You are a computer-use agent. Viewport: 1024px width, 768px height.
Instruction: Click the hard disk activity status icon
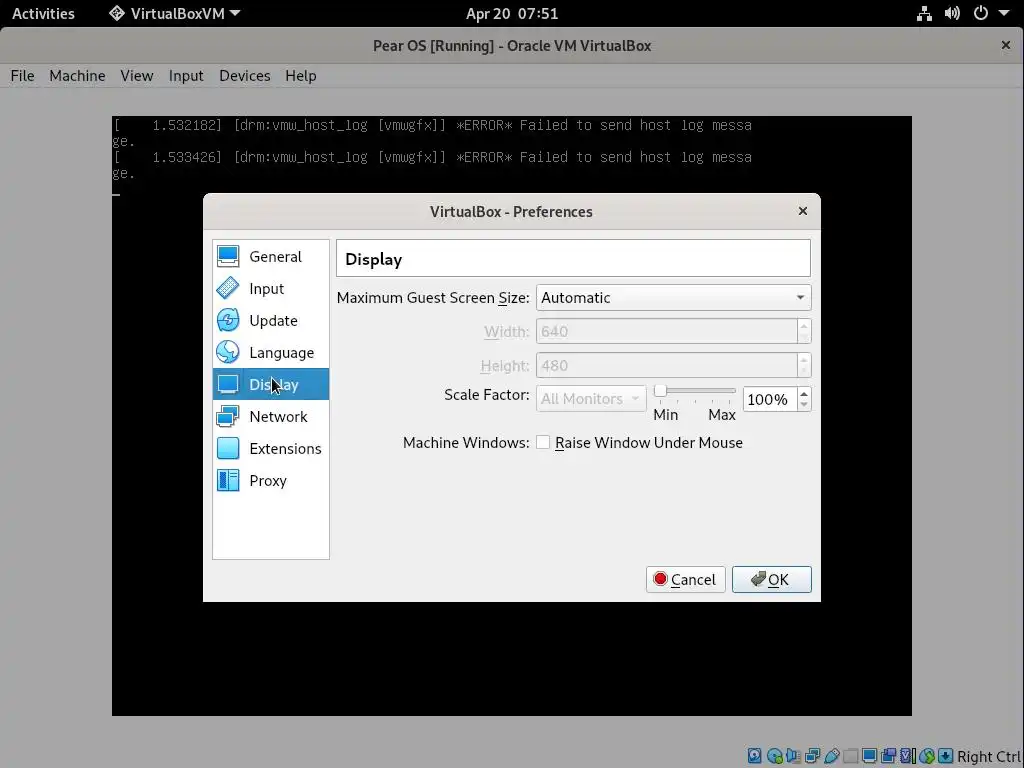click(754, 756)
